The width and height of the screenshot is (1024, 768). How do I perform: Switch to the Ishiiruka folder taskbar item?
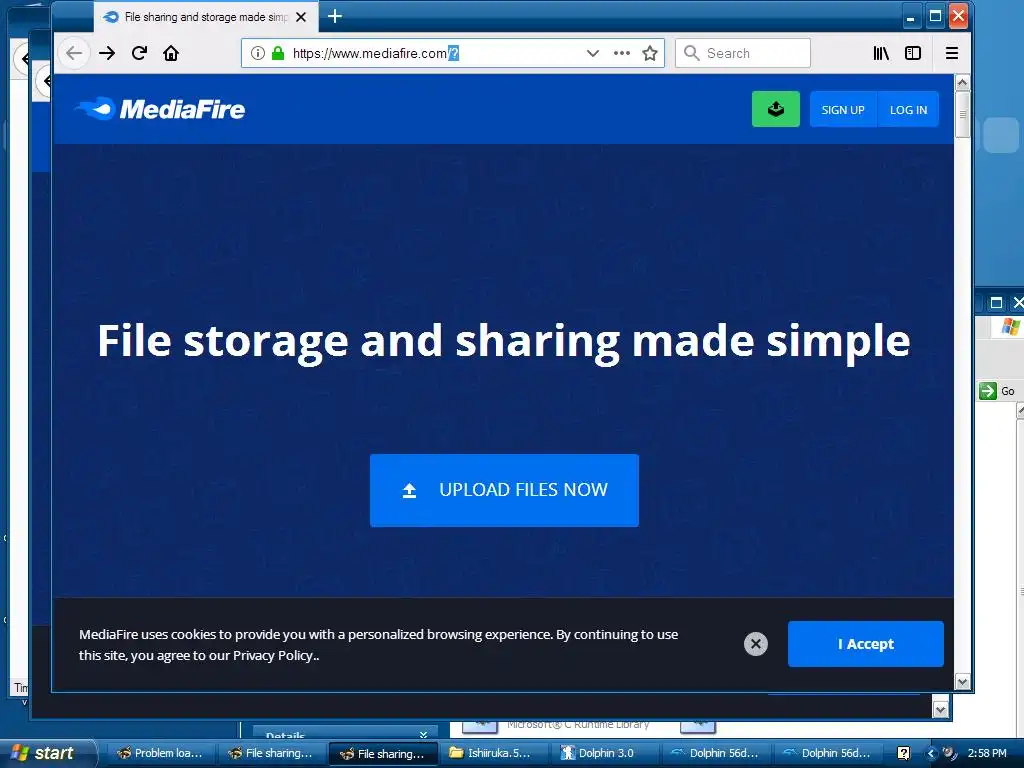point(493,753)
